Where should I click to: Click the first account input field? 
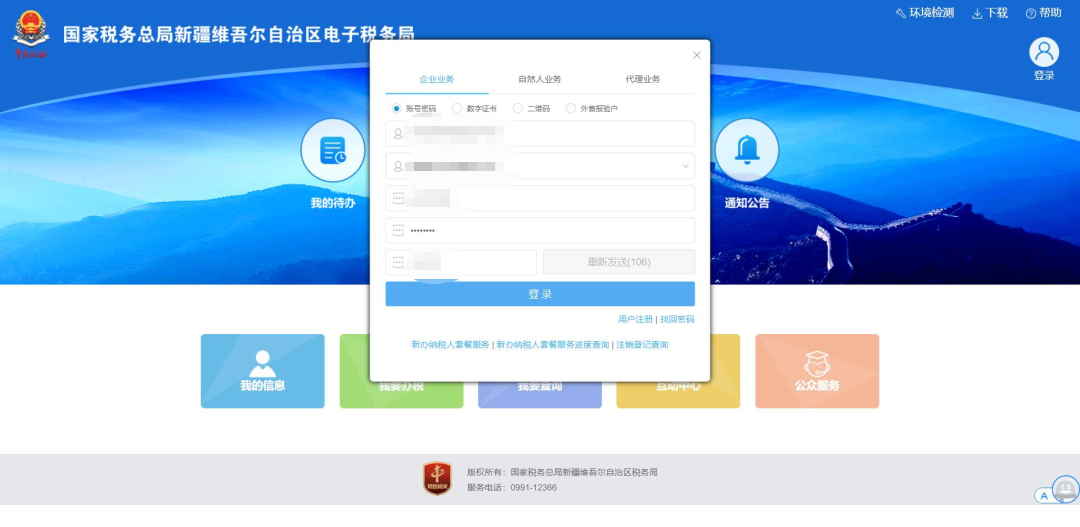click(540, 134)
